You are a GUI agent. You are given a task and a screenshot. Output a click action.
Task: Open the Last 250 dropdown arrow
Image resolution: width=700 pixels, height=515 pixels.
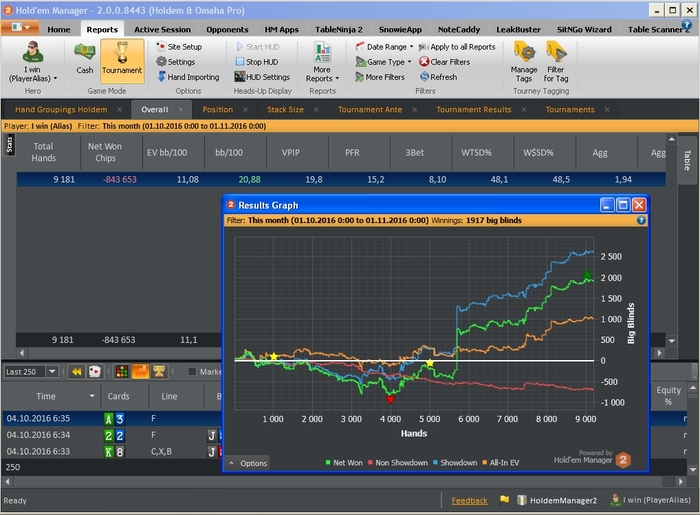click(x=52, y=371)
